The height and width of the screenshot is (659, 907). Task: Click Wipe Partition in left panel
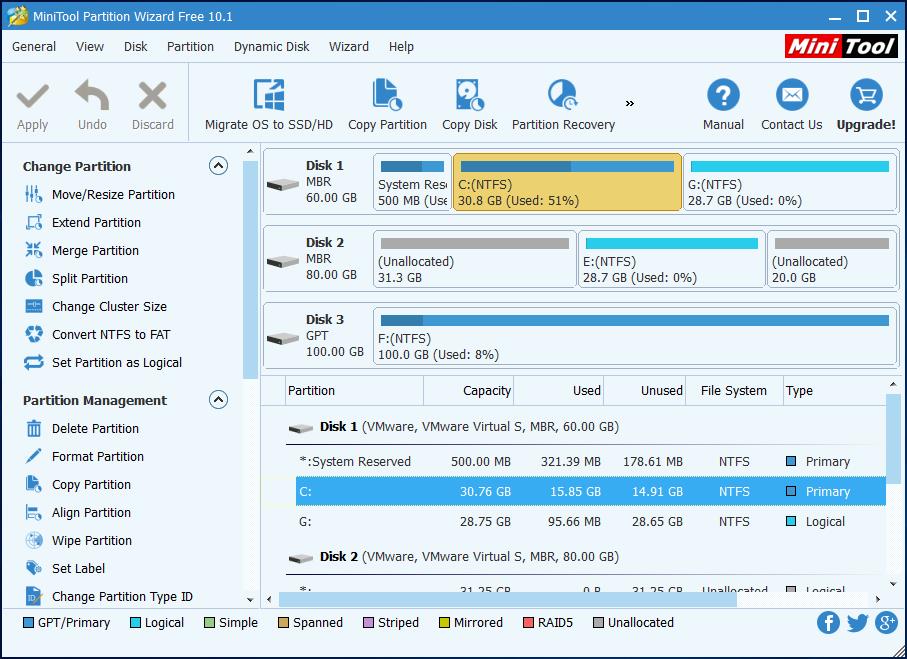coord(92,541)
